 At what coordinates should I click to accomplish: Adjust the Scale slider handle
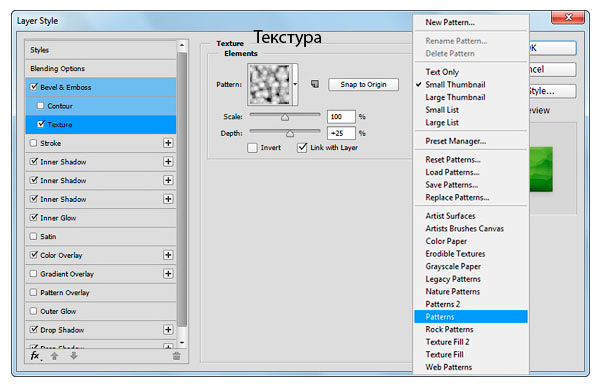point(285,117)
